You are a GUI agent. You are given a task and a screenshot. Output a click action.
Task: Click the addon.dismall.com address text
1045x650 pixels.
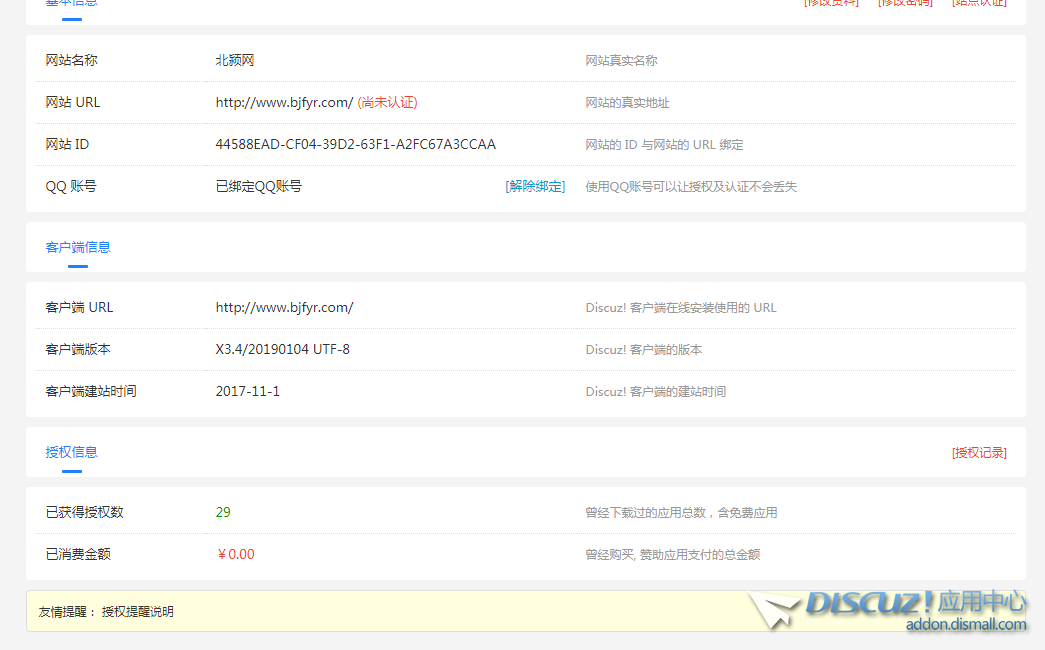[x=966, y=625]
